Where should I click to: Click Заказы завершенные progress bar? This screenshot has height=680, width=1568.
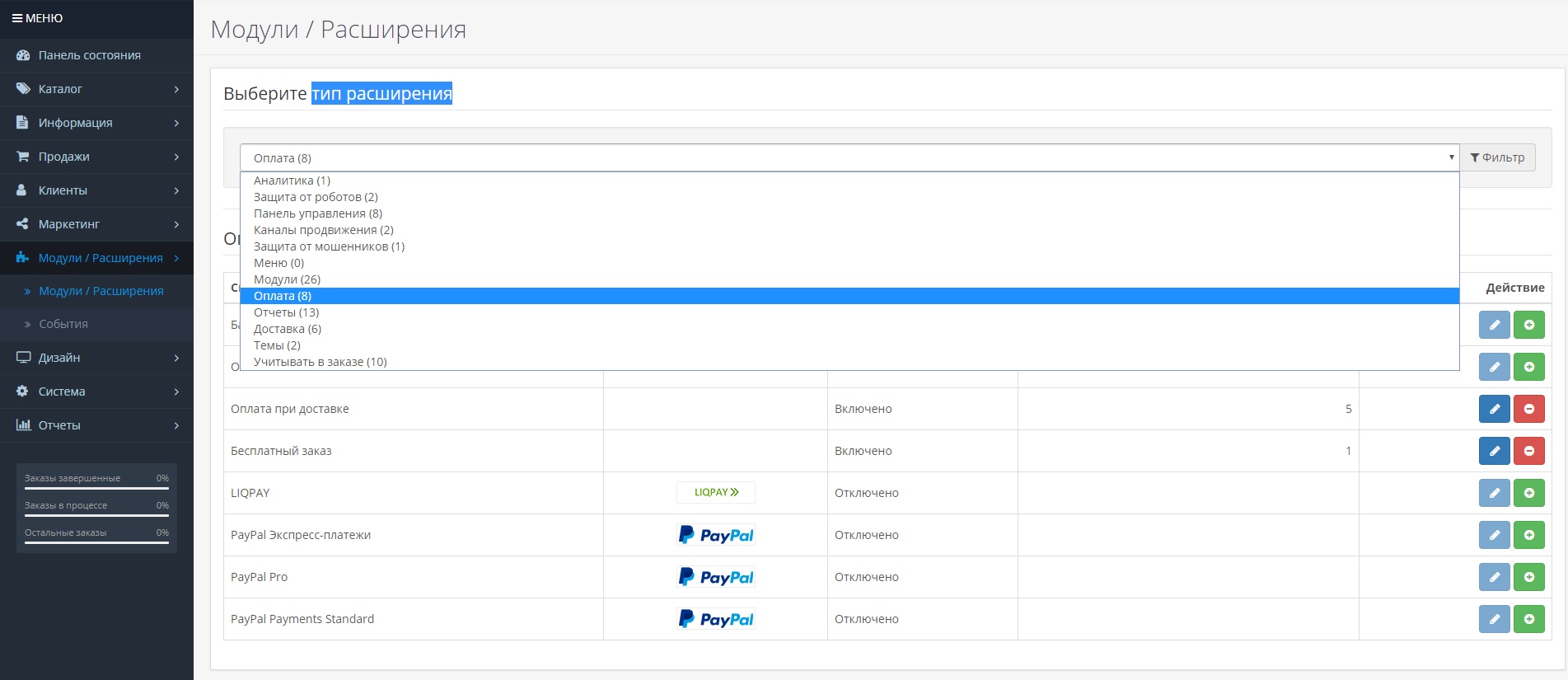[x=96, y=488]
